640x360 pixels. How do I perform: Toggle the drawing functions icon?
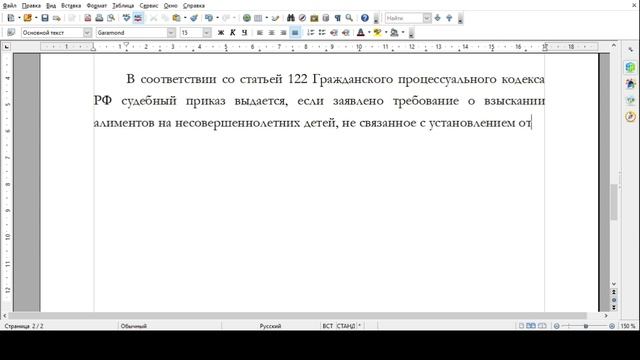click(276, 18)
